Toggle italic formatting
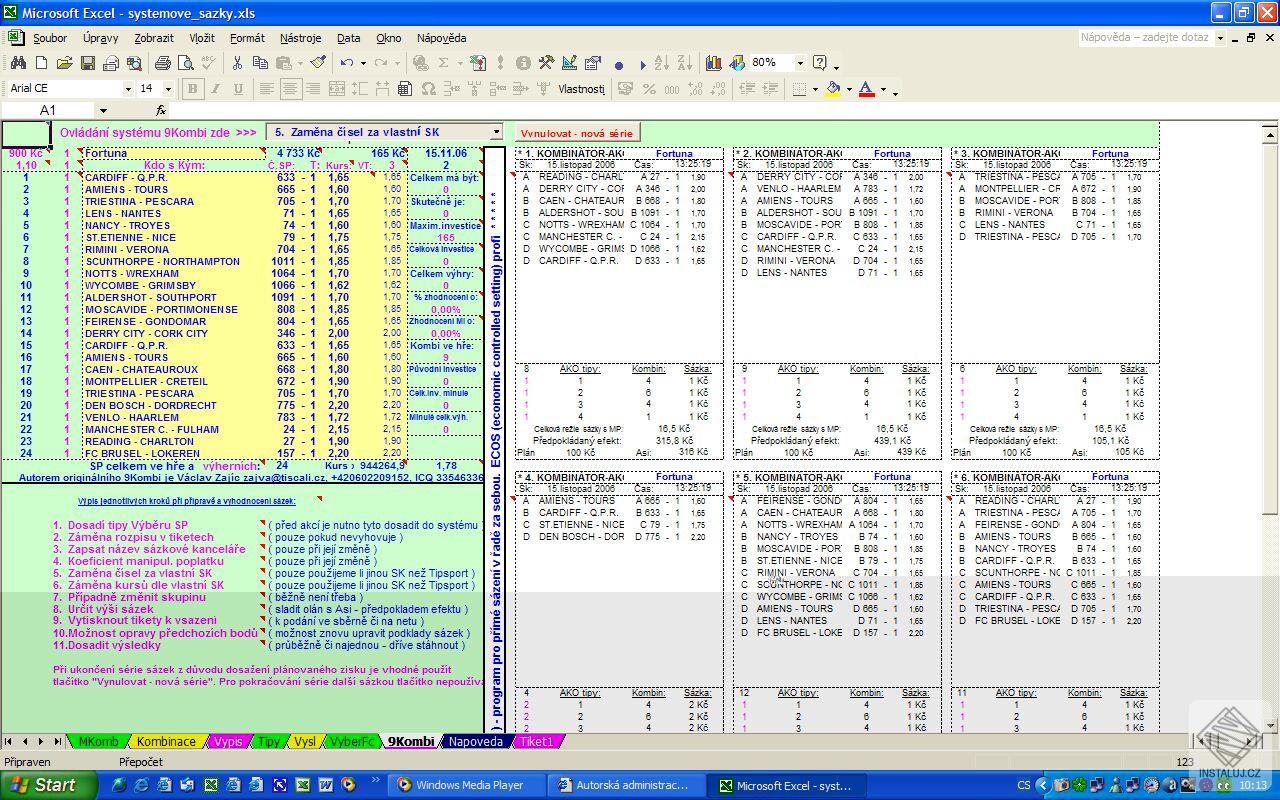Image resolution: width=1280 pixels, height=800 pixels. tap(215, 89)
